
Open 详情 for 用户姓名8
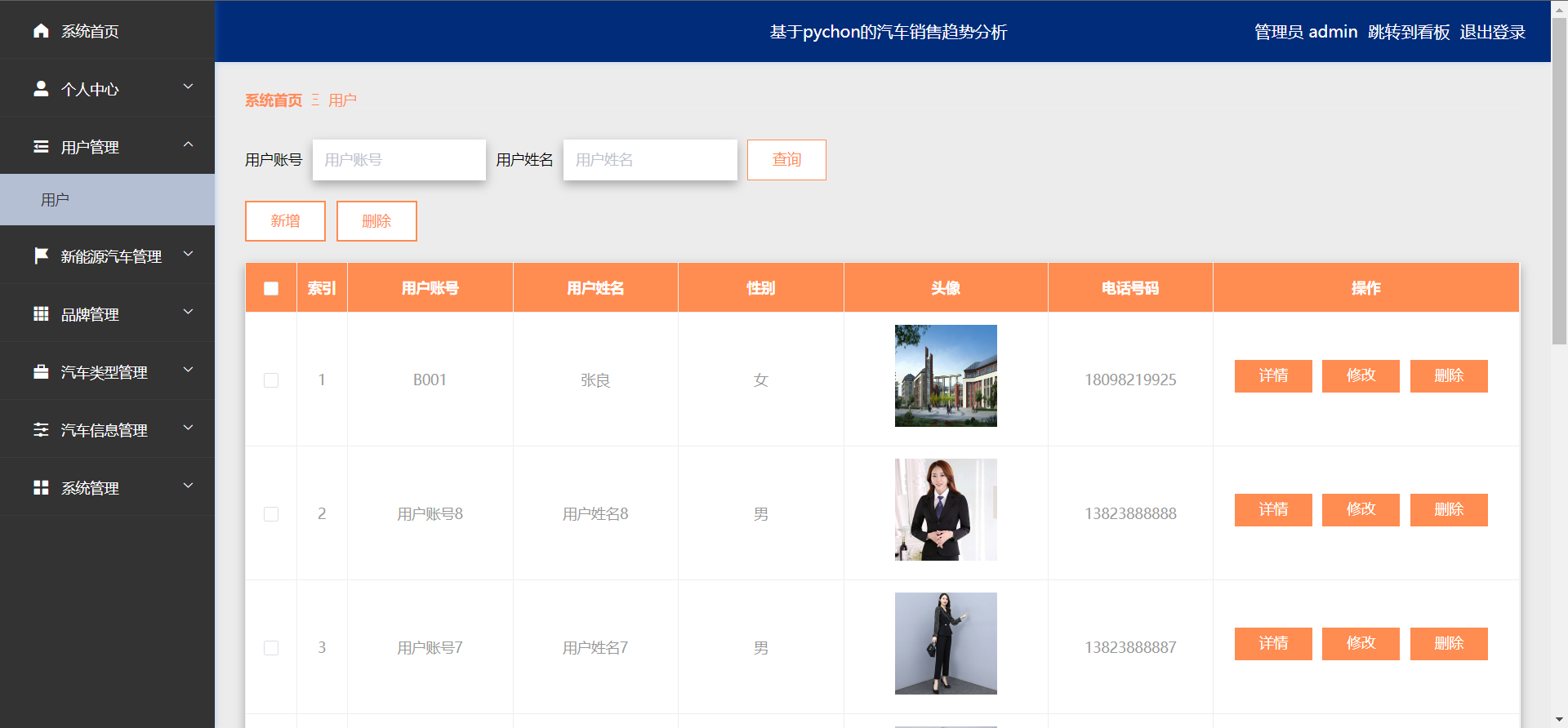coord(1273,510)
